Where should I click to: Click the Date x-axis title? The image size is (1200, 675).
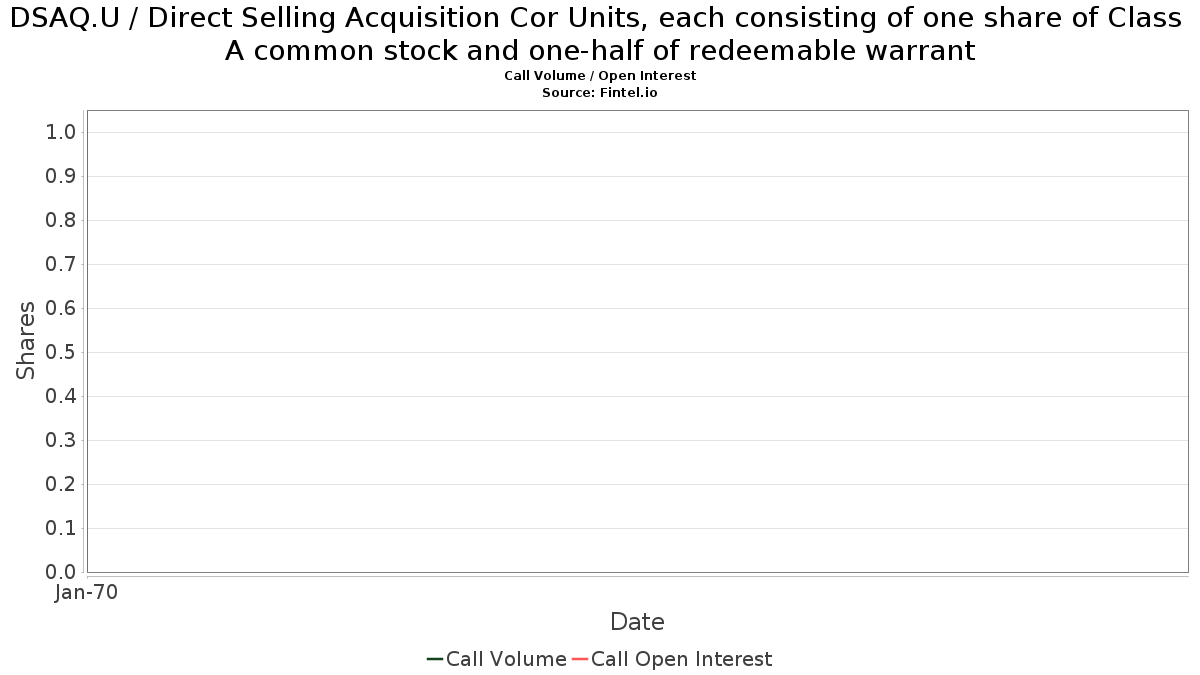[637, 622]
